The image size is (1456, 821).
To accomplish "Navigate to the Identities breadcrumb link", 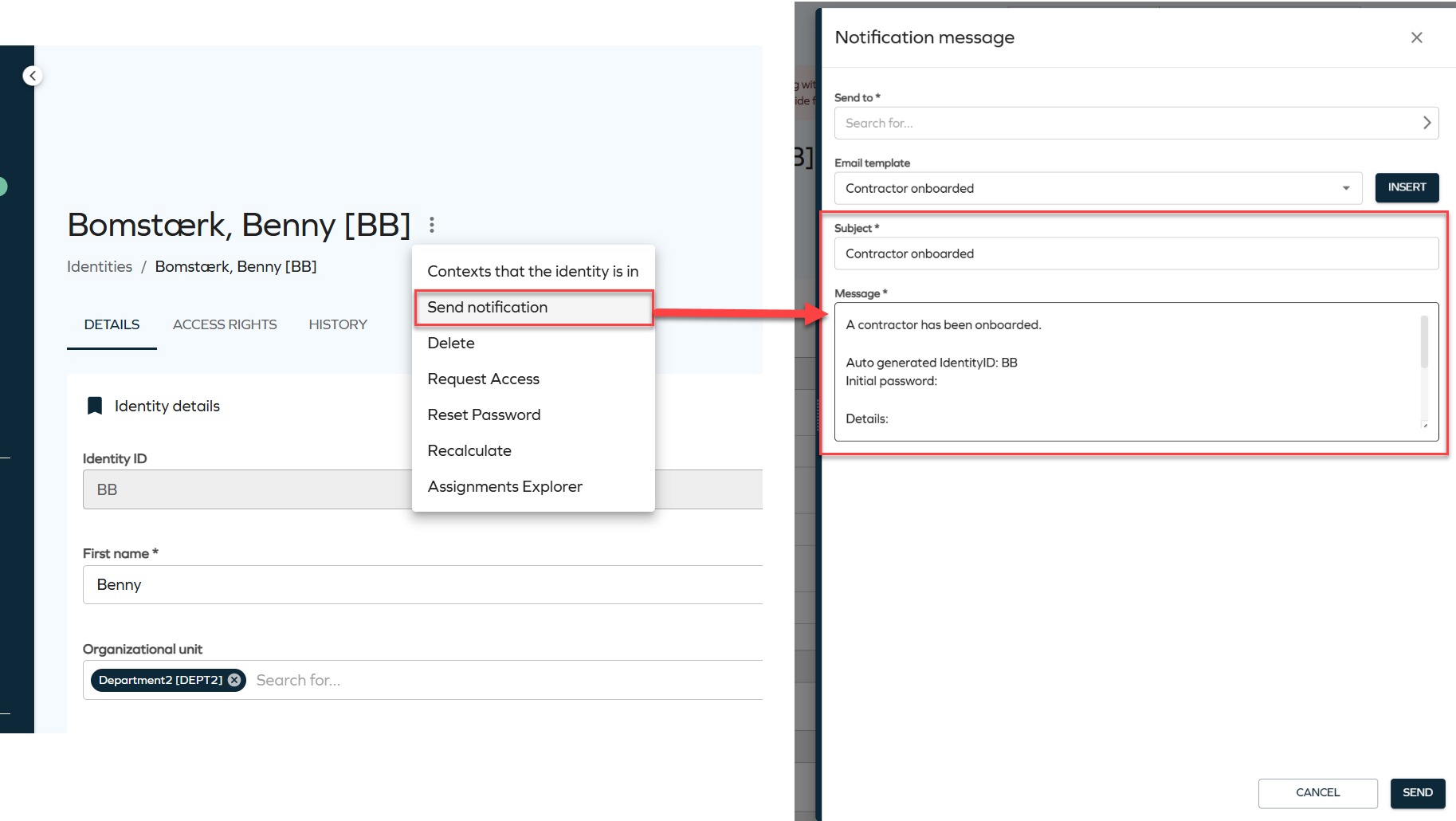I will pyautogui.click(x=99, y=266).
